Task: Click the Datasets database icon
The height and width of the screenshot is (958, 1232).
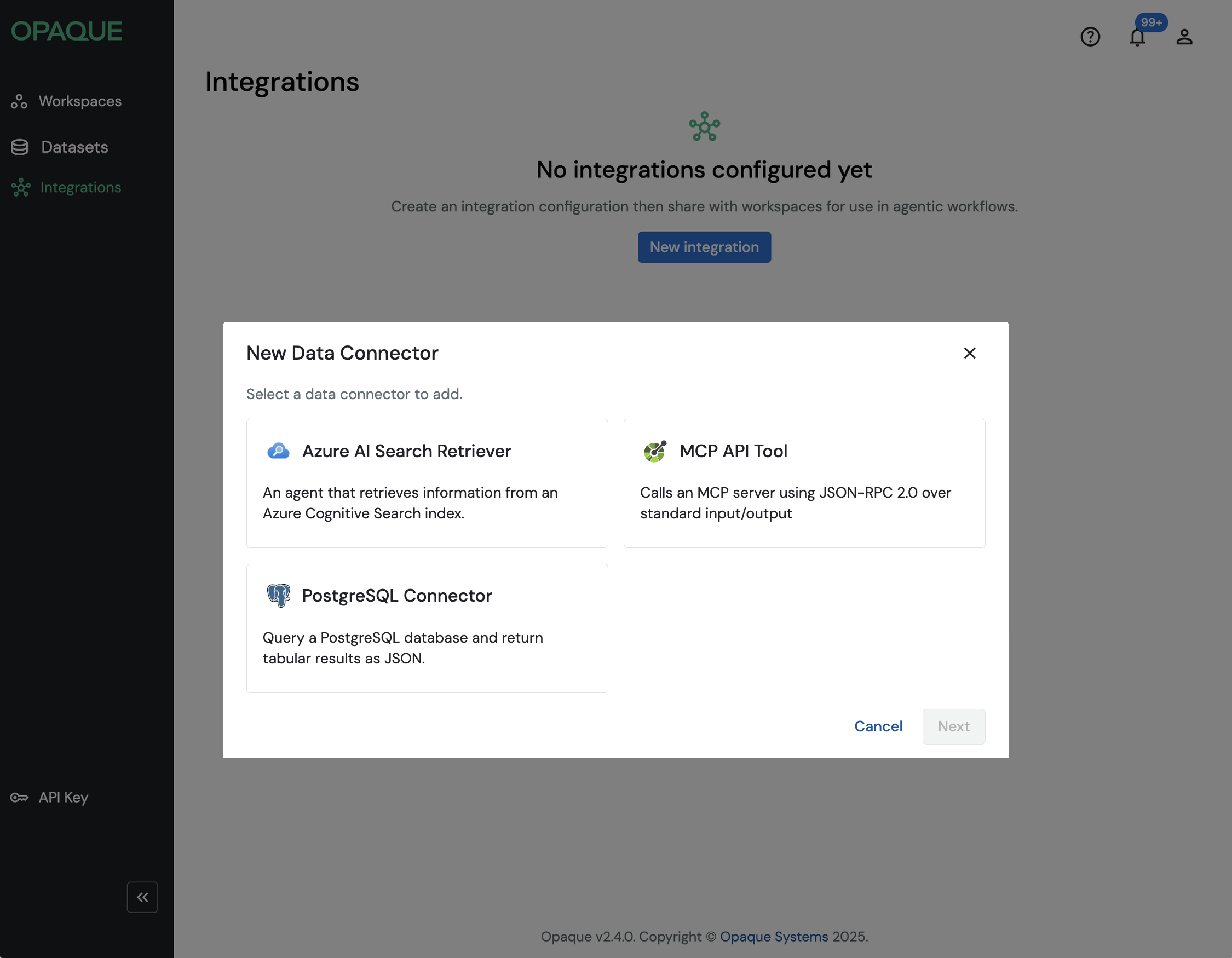Action: [19, 147]
